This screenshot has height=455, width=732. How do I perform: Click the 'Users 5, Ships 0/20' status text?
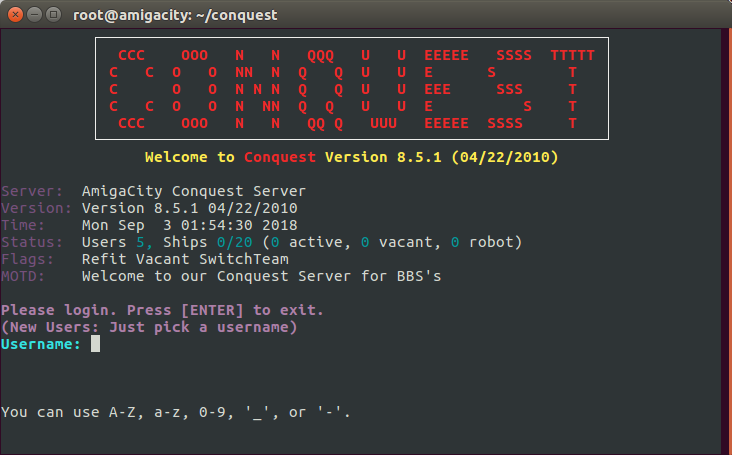coord(167,242)
